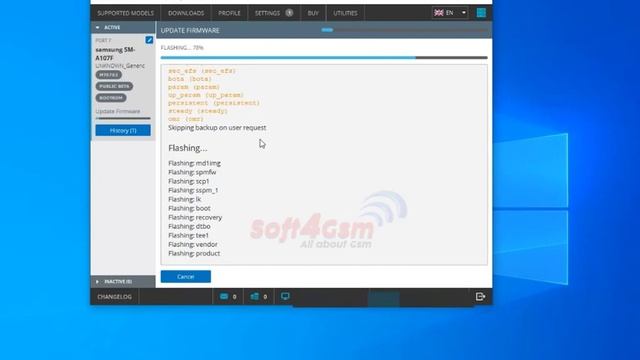The image size is (640, 360).
Task: Click the 'Flashing...' log heading
Action: click(x=188, y=148)
